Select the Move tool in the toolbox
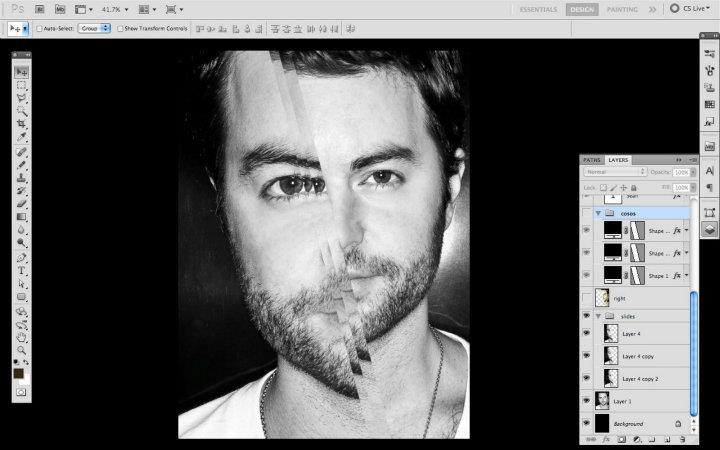This screenshot has height=450, width=720. tap(21, 72)
